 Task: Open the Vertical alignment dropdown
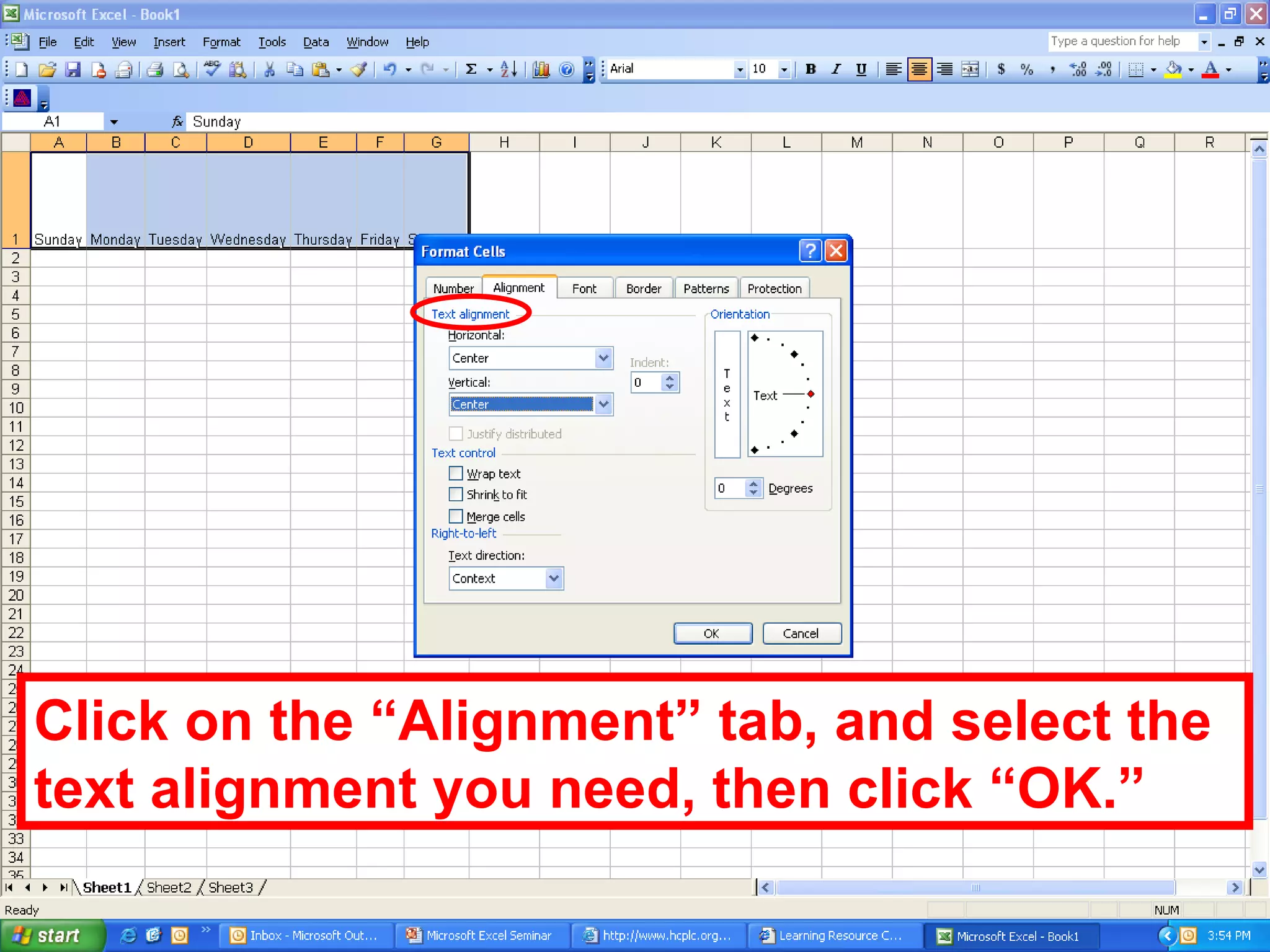pos(603,404)
